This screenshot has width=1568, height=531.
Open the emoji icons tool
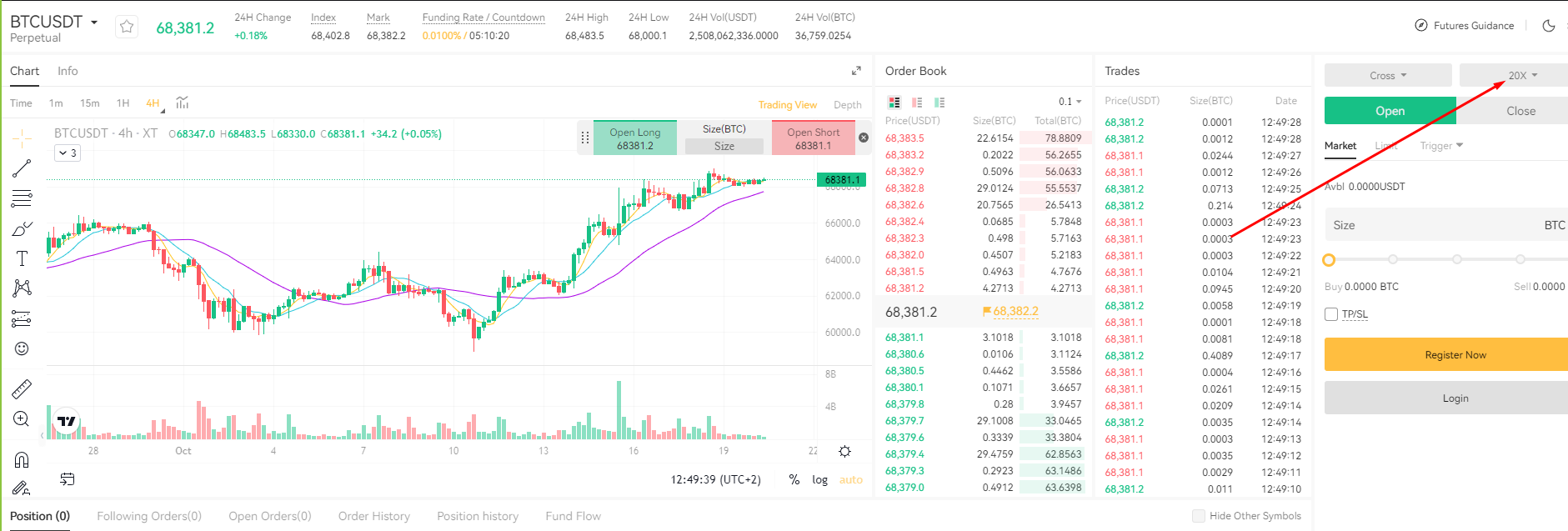22,348
